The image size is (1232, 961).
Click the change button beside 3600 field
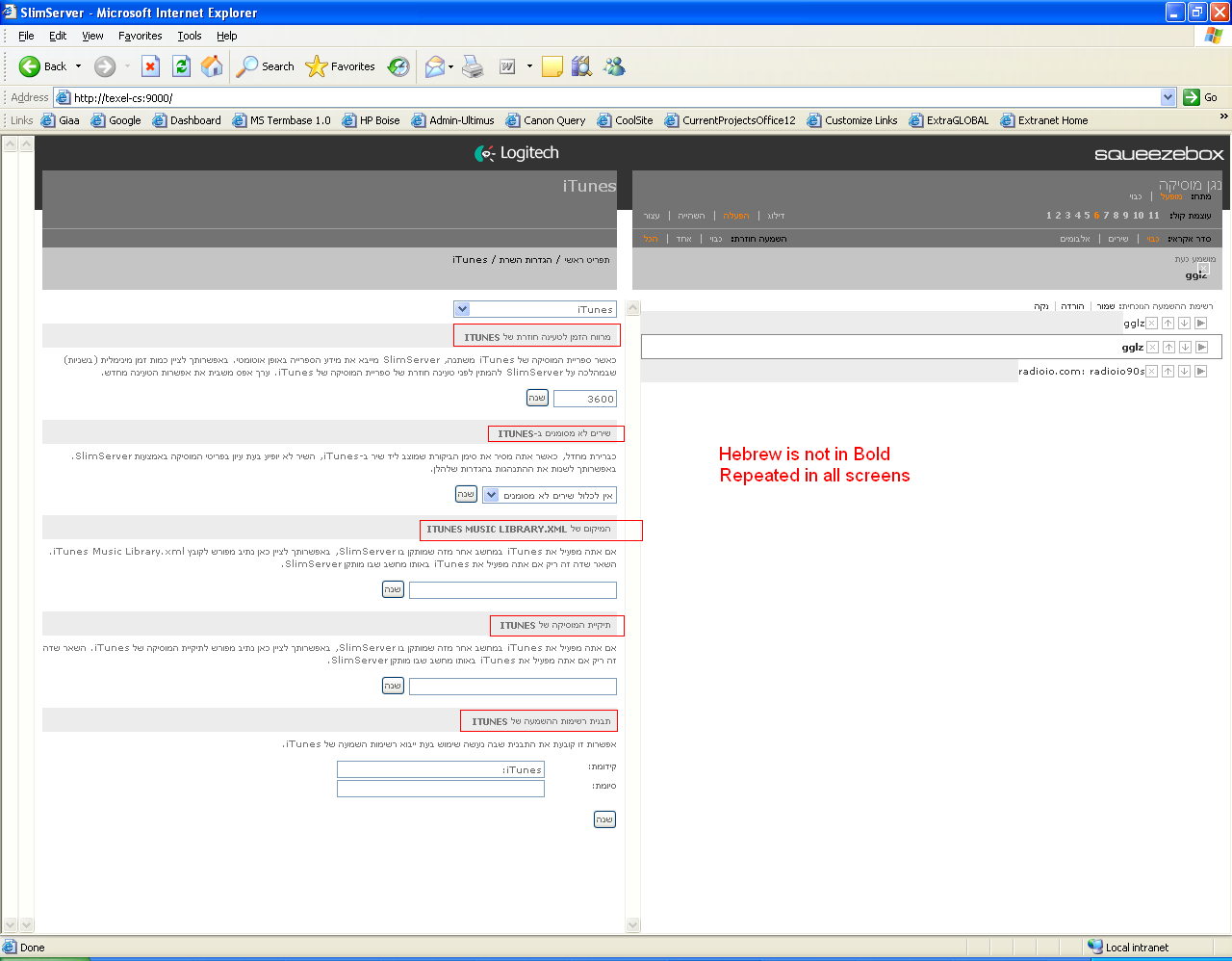(x=537, y=398)
